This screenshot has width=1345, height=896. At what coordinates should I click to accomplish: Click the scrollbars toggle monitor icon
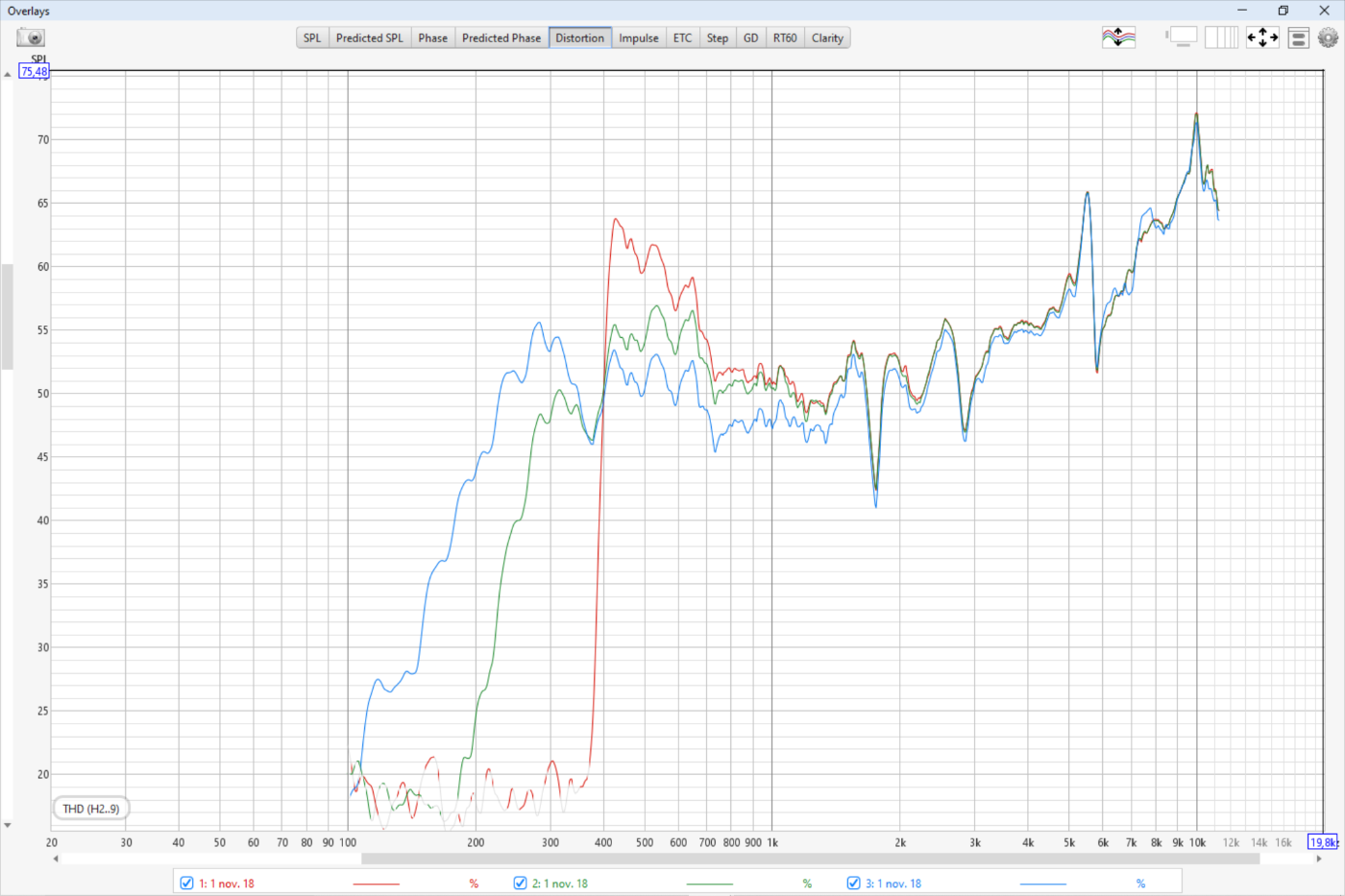point(1183,37)
